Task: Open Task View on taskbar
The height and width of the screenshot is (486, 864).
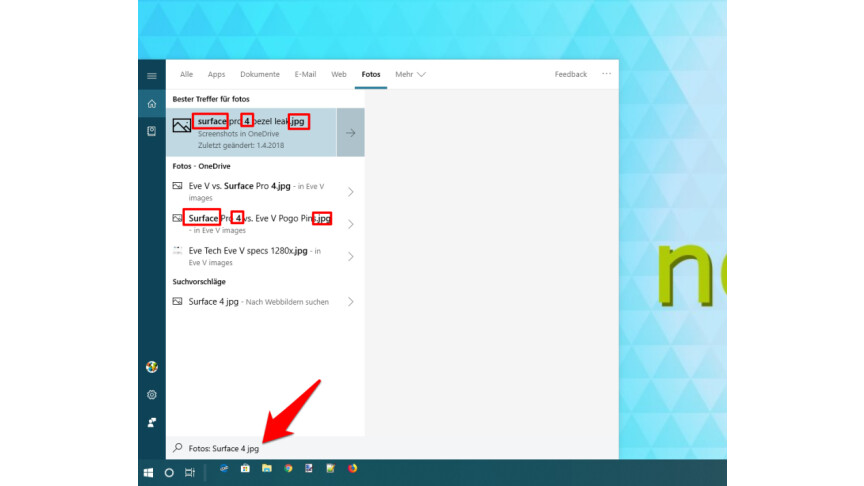Action: pyautogui.click(x=190, y=473)
